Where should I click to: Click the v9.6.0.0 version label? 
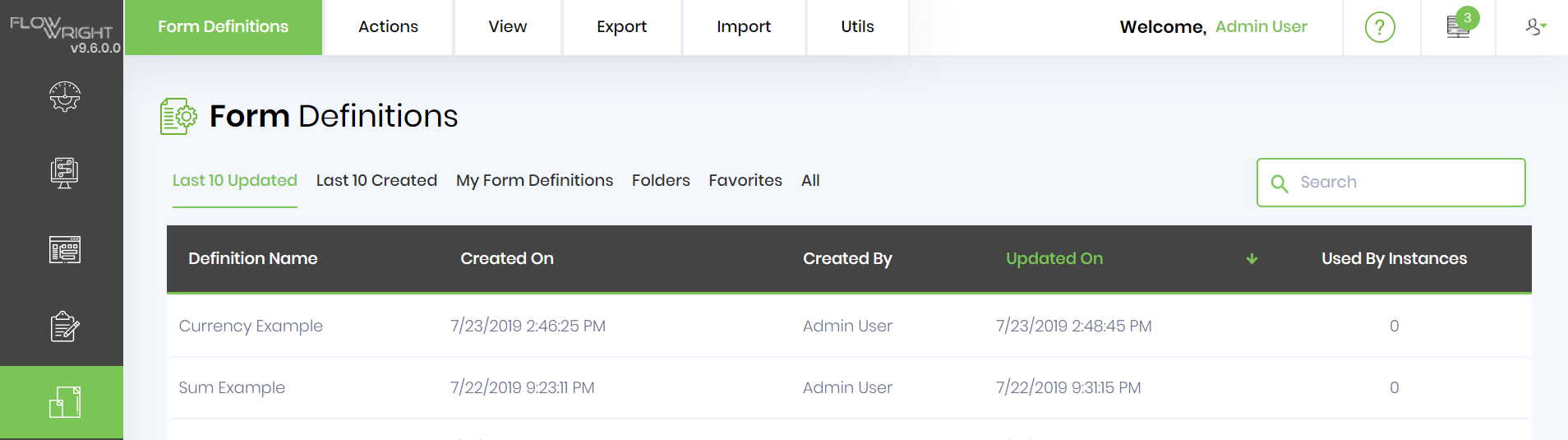[x=95, y=48]
